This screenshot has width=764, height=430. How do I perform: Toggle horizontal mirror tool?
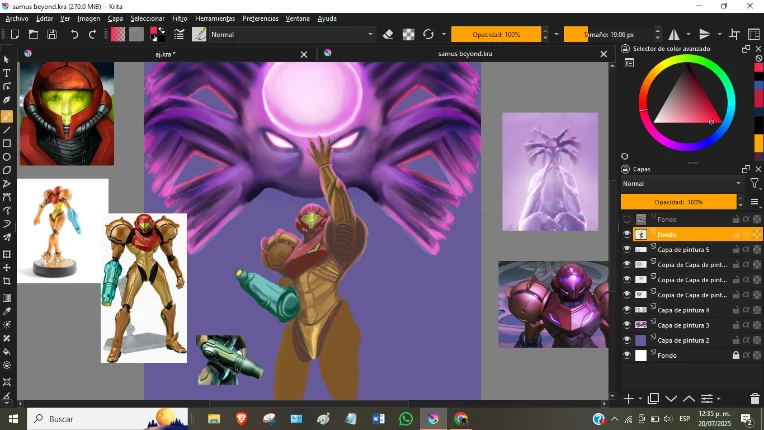[x=674, y=35]
